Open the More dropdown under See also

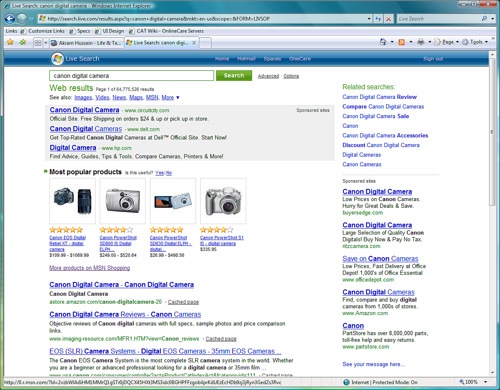[x=171, y=97]
